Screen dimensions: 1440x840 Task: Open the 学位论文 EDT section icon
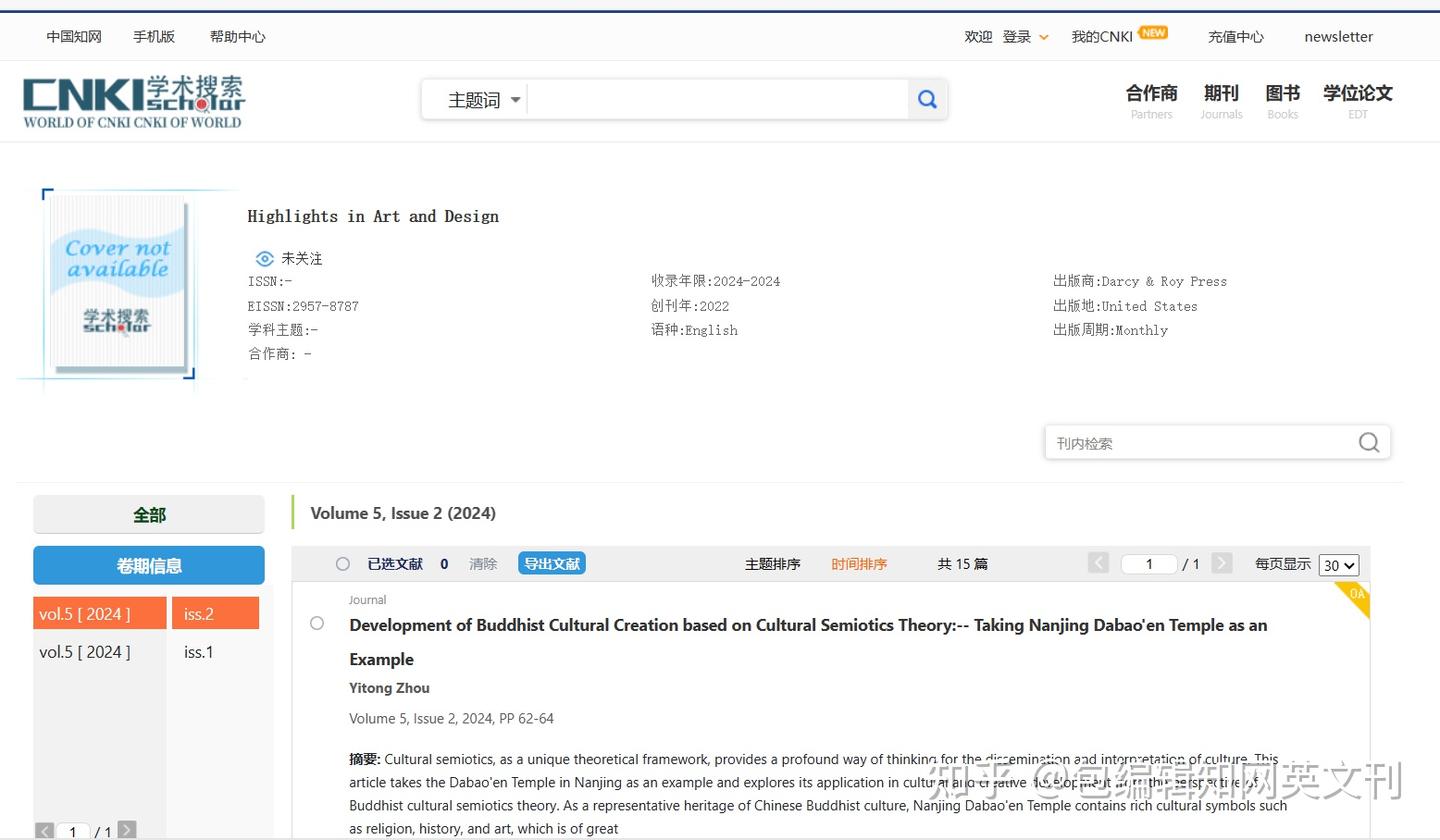1357,100
